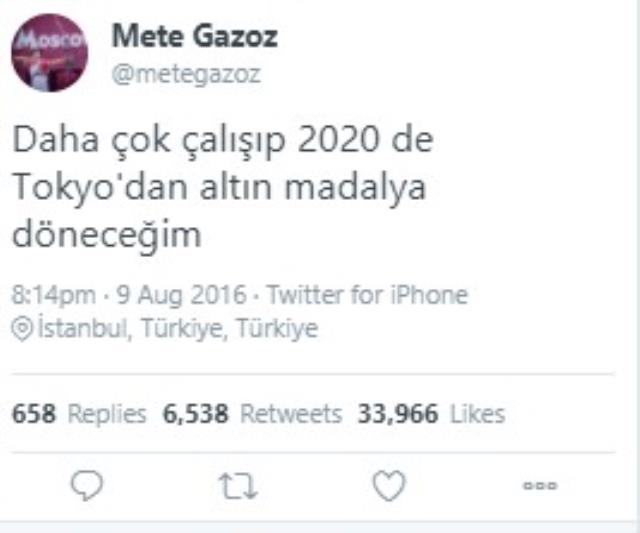Select the tweet text about Tokyo 2020
The height and width of the screenshot is (533, 640).
tap(223, 188)
